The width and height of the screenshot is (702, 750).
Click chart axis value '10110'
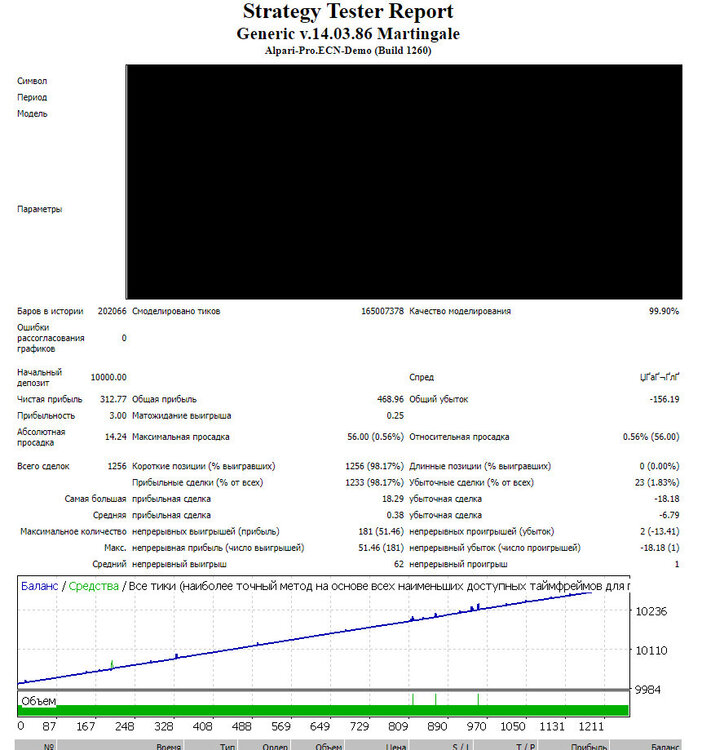pyautogui.click(x=651, y=651)
